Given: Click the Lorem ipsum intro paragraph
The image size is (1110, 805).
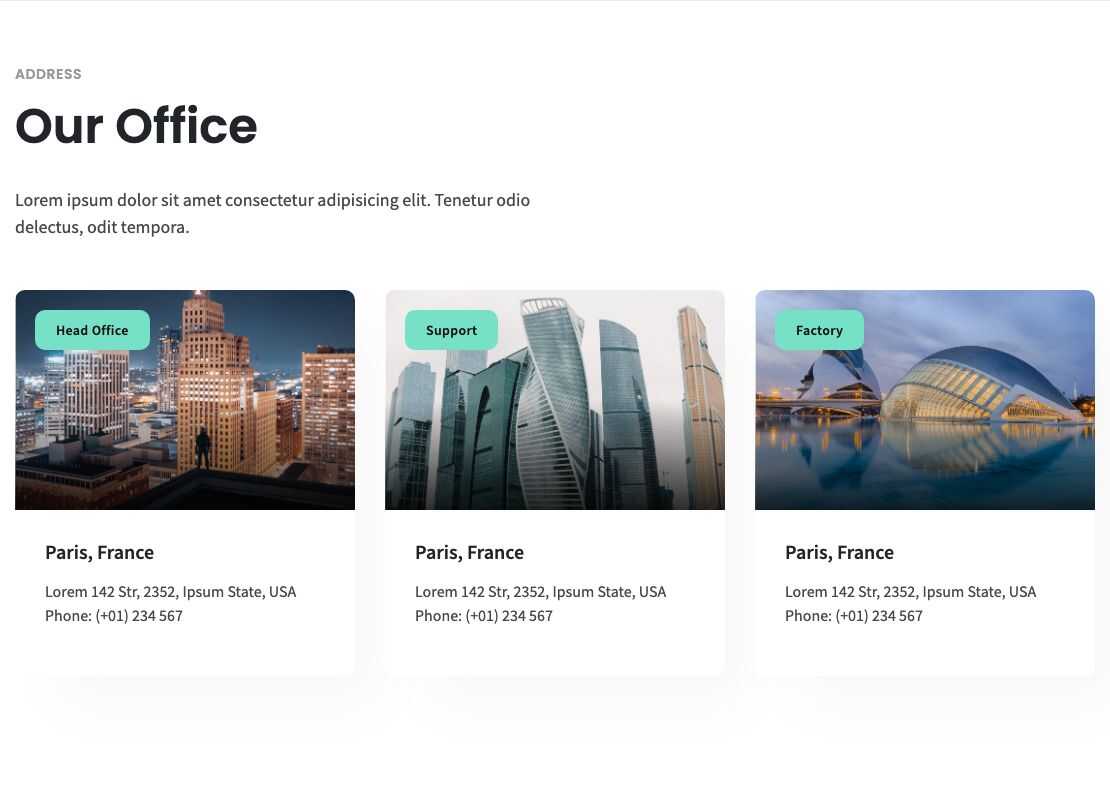Looking at the screenshot, I should click(273, 213).
